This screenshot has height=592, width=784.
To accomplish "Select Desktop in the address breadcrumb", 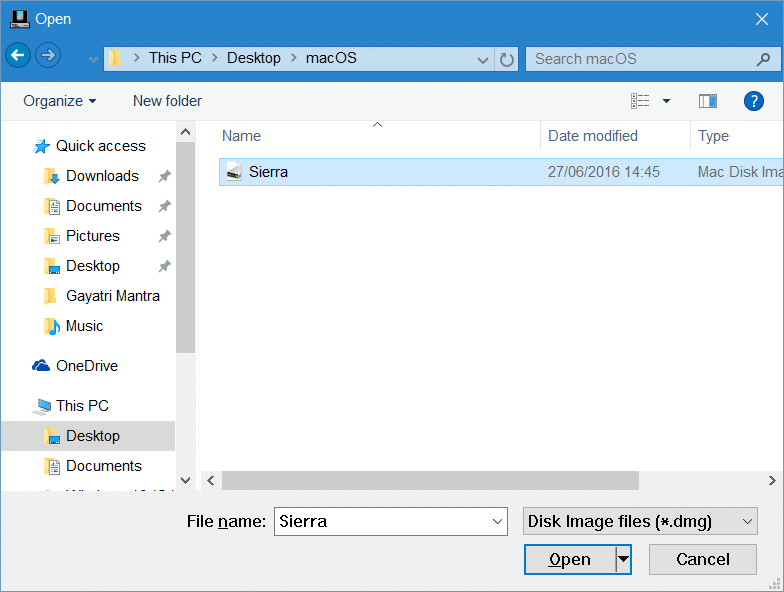I will pyautogui.click(x=254, y=58).
